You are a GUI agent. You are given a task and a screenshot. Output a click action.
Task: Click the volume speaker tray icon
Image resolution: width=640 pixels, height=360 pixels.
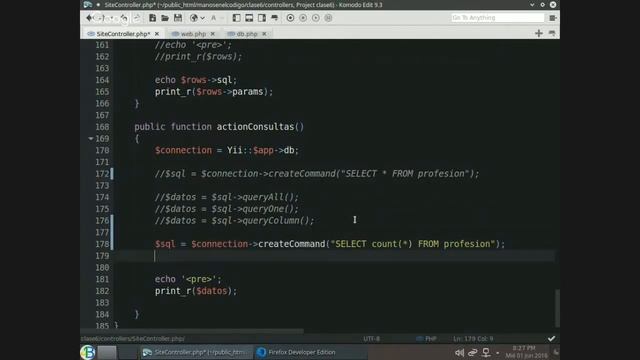(460, 352)
